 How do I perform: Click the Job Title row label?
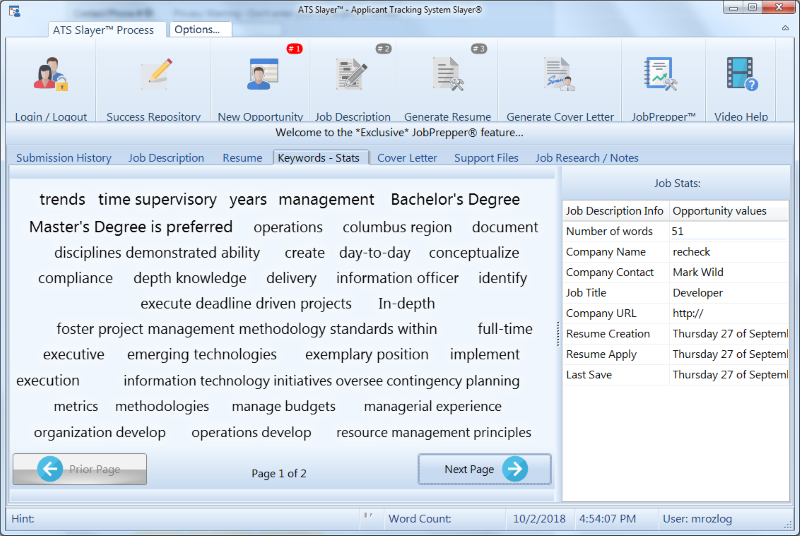tap(586, 293)
